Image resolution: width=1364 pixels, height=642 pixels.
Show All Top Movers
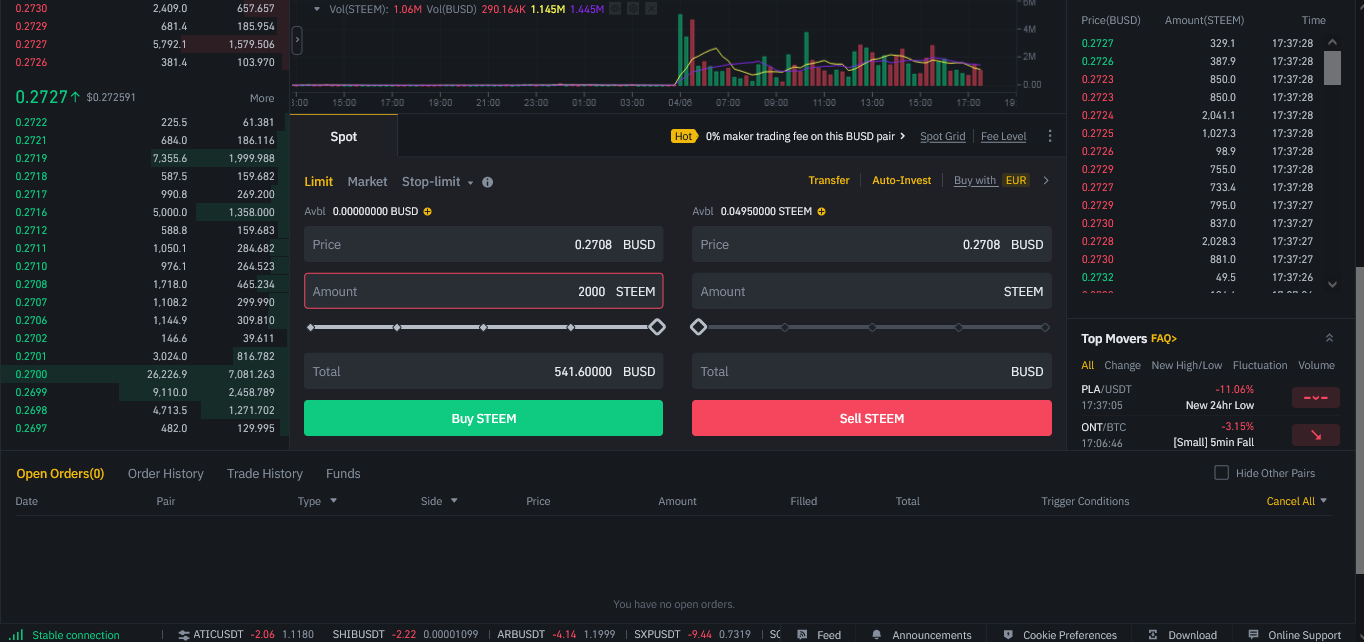(1087, 365)
